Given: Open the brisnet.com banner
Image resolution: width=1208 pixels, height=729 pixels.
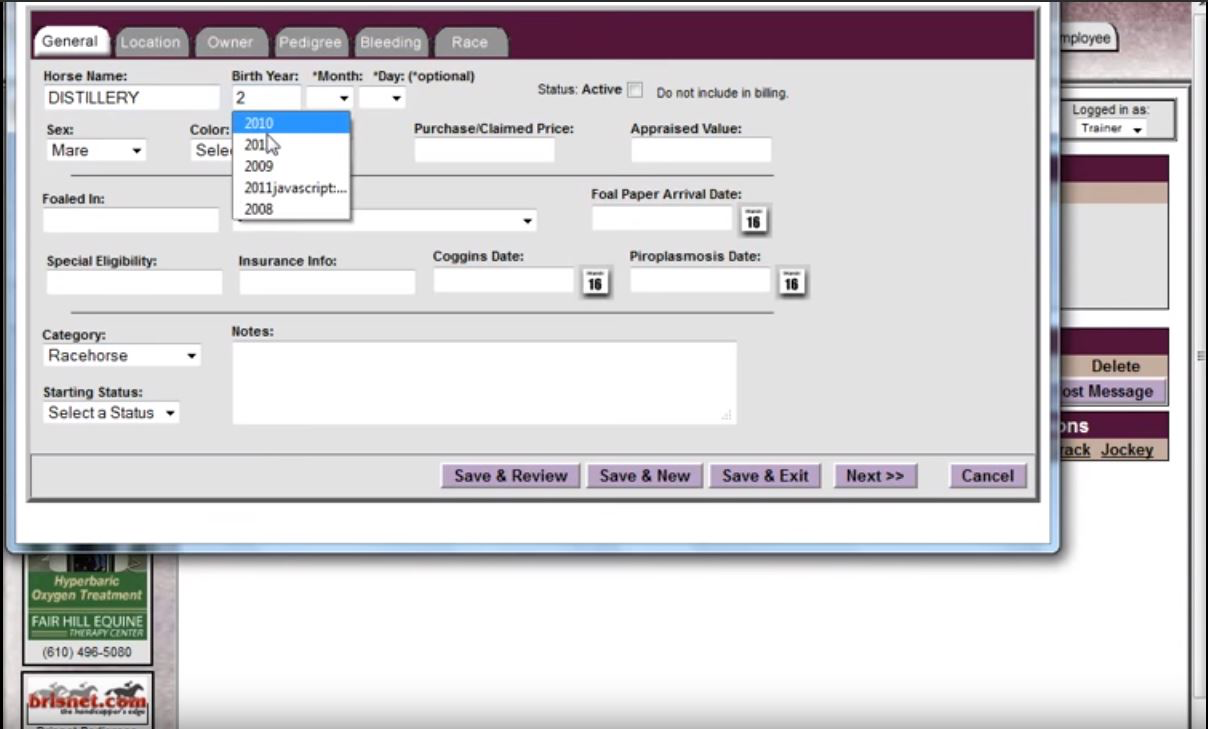Looking at the screenshot, I should tap(87, 702).
